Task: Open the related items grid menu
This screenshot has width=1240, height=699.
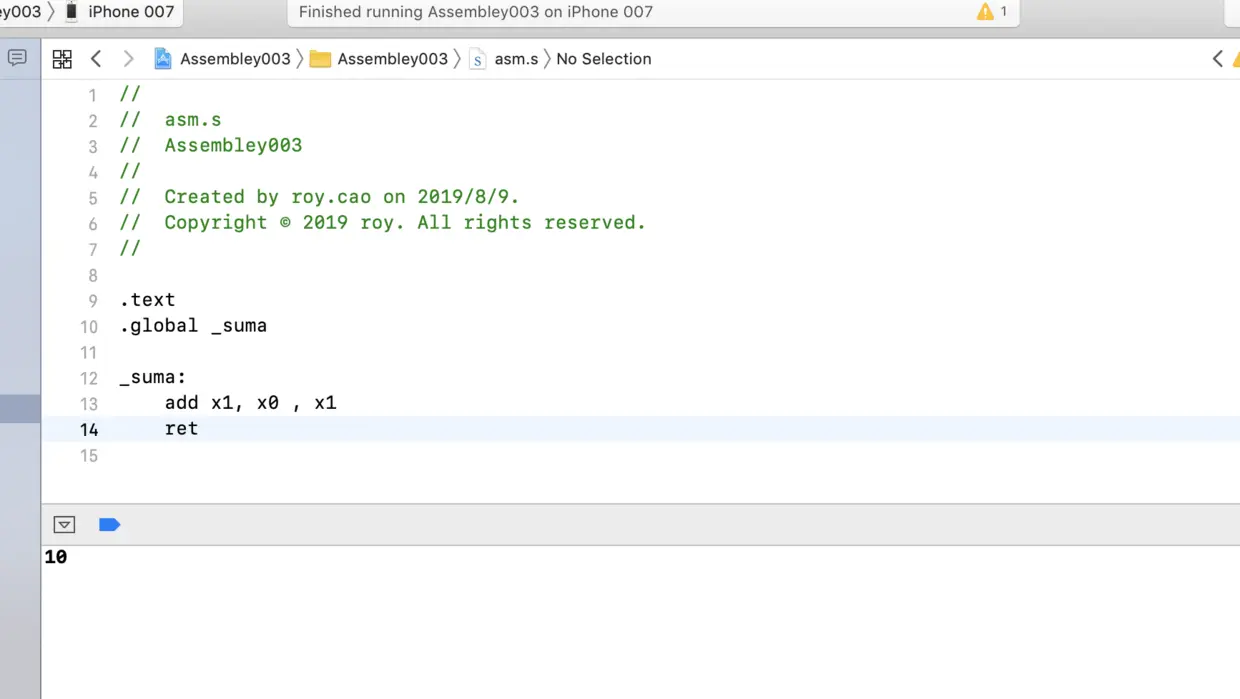Action: pos(62,59)
